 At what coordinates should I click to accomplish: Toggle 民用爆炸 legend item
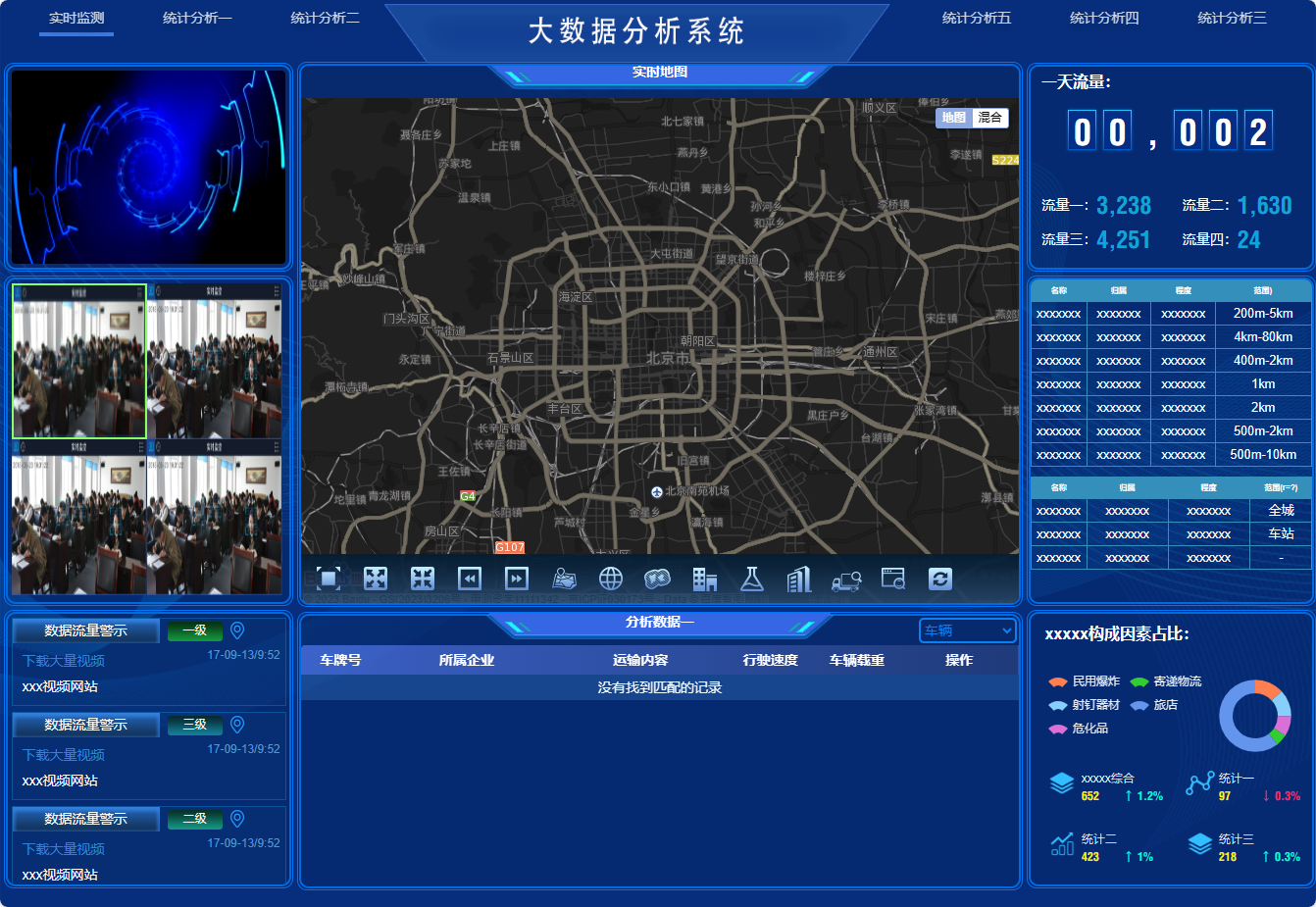1084,681
